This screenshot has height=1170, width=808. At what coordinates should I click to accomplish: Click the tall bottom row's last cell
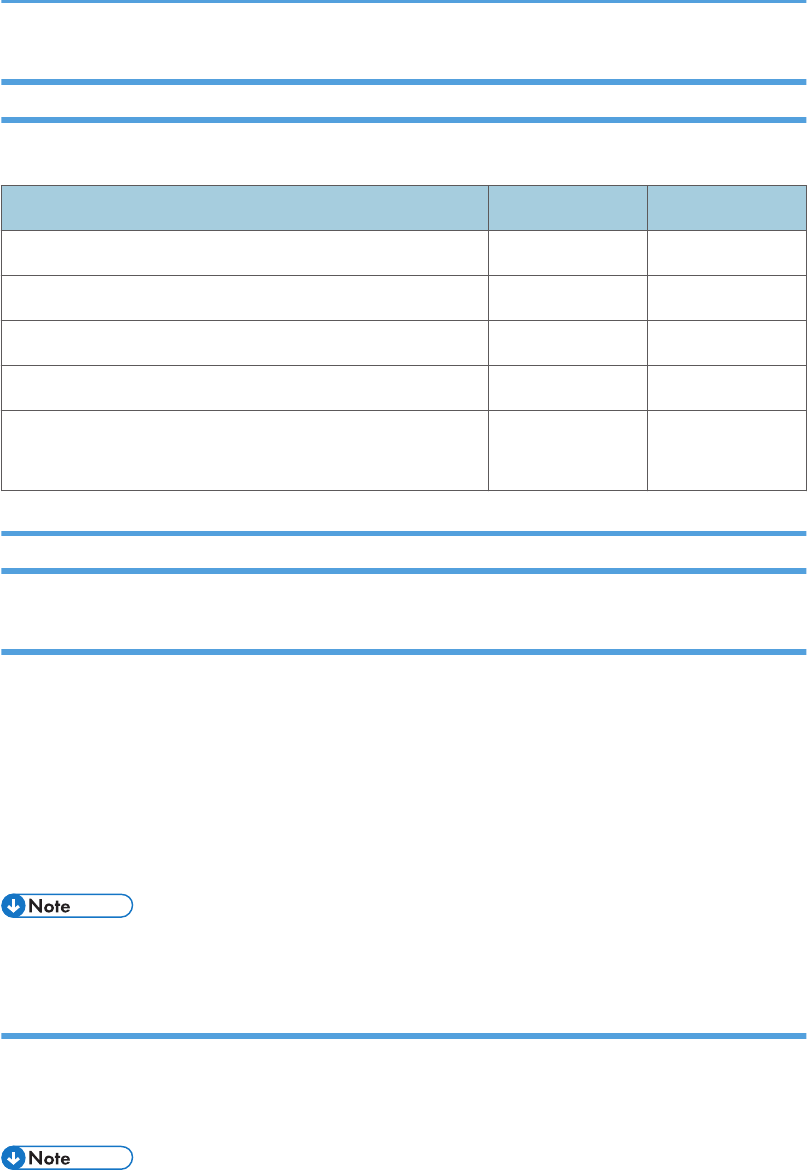727,450
